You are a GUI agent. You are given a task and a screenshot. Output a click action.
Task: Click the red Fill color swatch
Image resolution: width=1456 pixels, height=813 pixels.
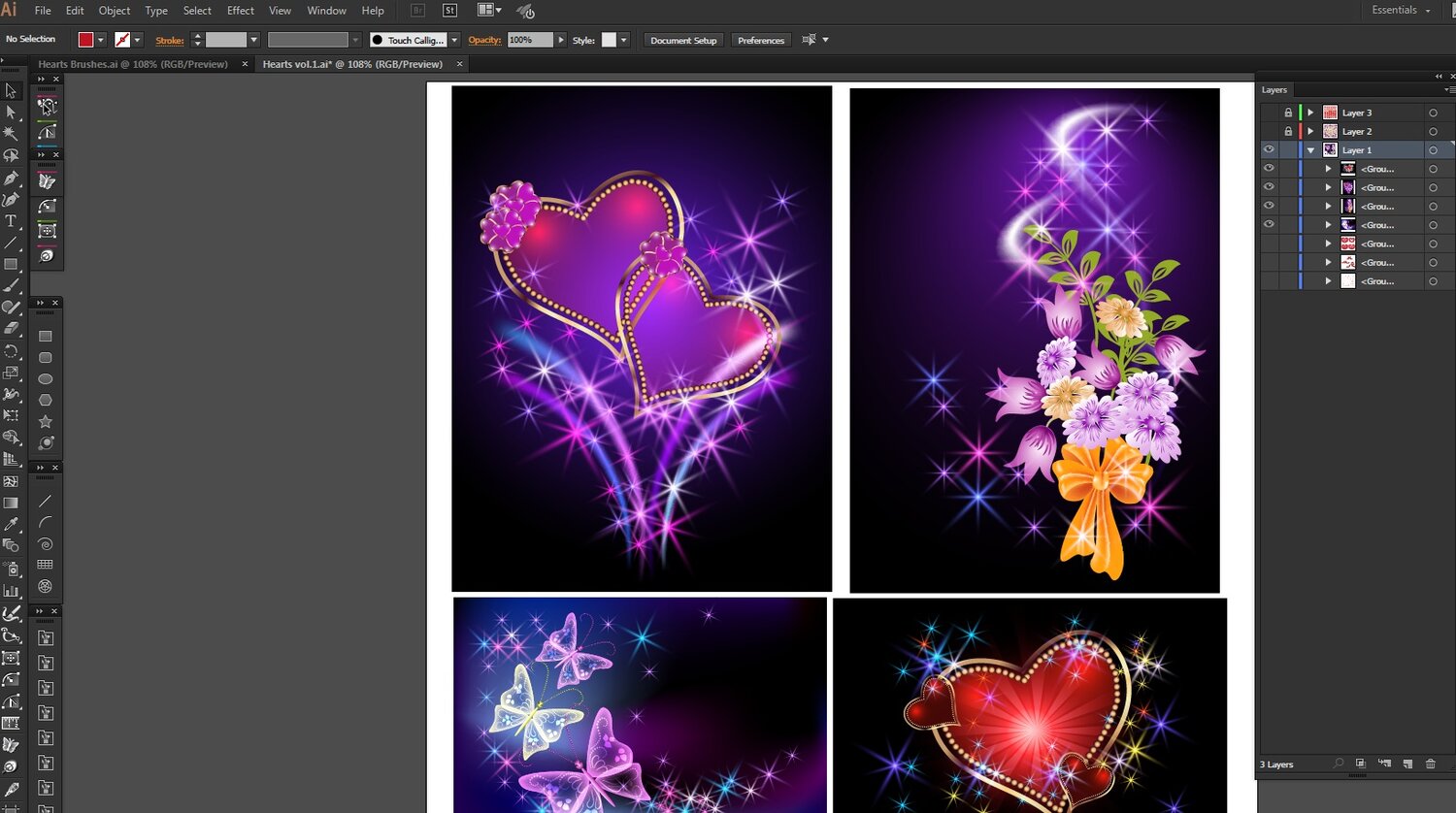(x=85, y=40)
